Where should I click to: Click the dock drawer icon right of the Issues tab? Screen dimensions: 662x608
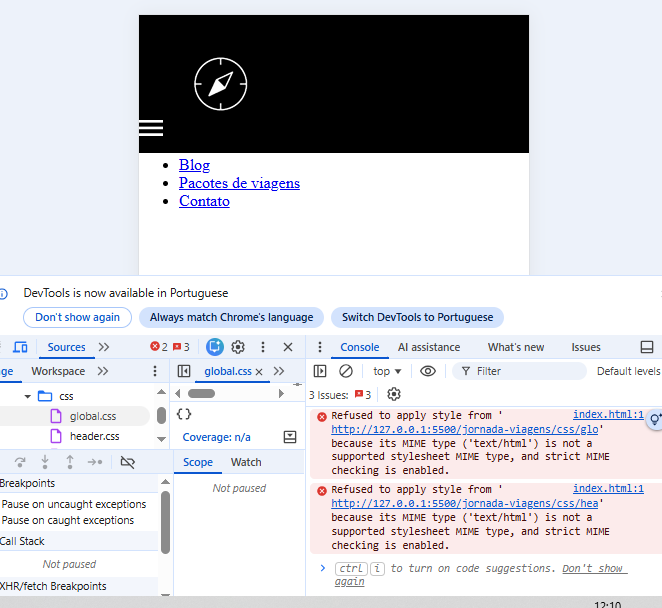(x=647, y=347)
